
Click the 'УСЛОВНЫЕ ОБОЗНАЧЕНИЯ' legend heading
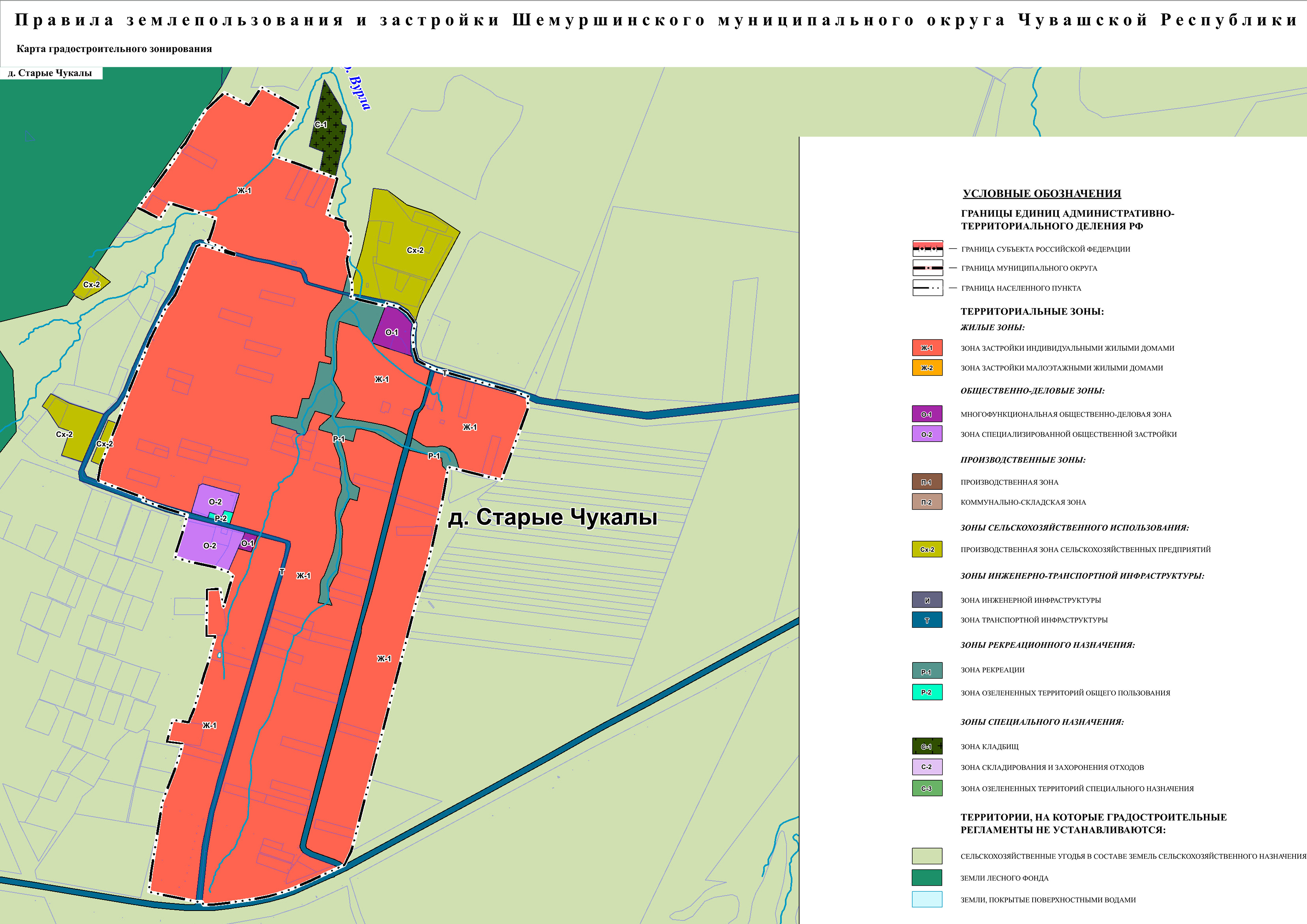(1042, 194)
